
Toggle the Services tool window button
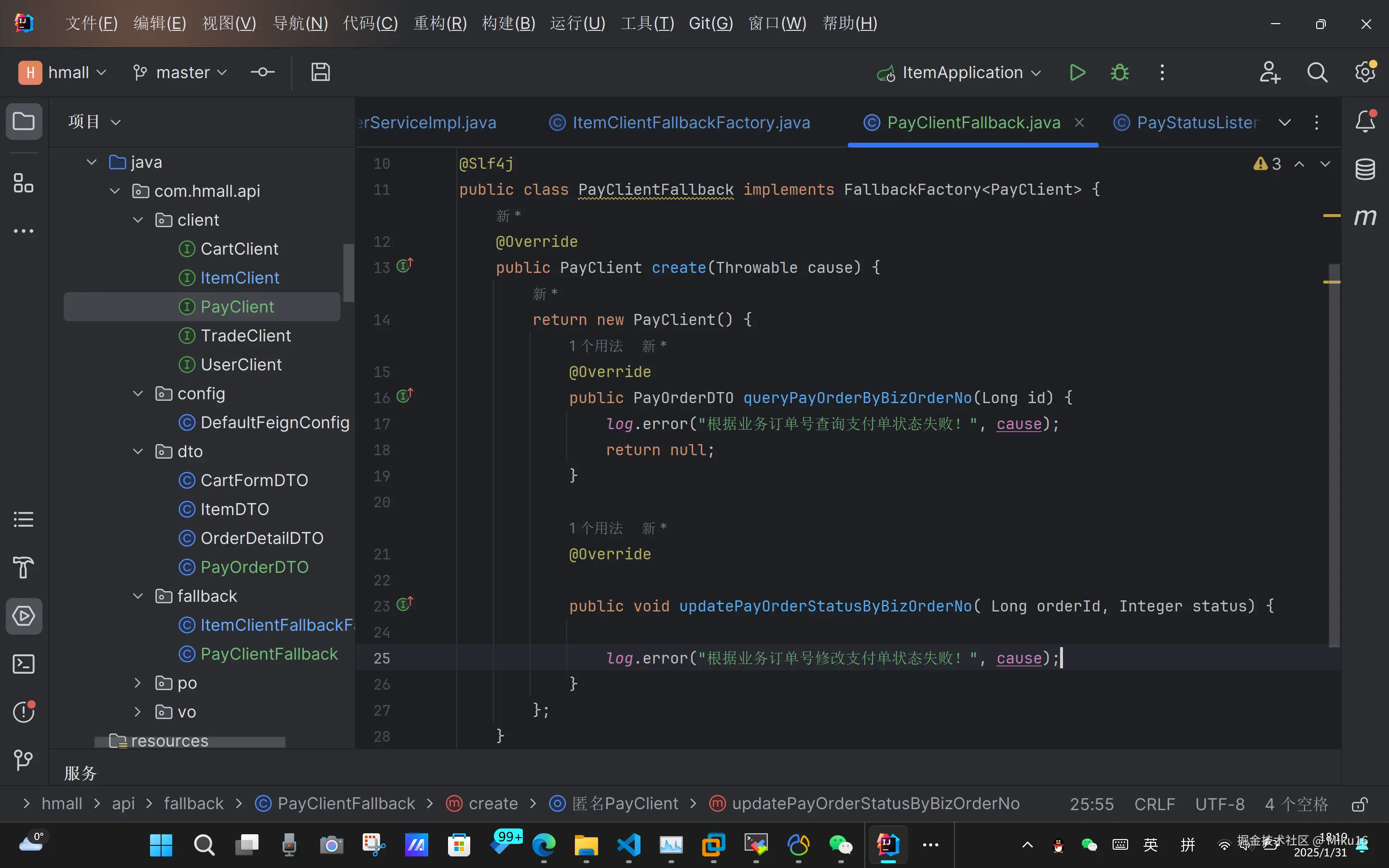(24, 616)
